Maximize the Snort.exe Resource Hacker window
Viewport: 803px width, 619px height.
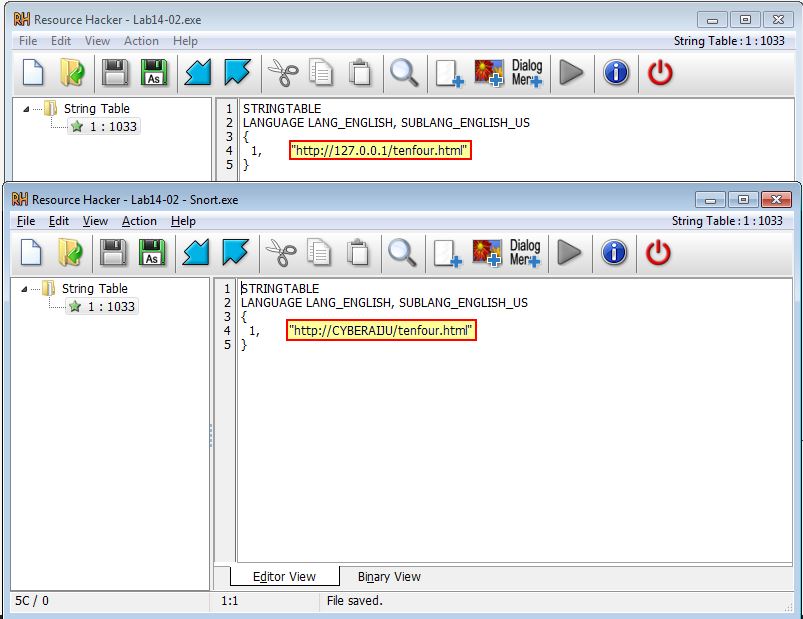click(743, 200)
